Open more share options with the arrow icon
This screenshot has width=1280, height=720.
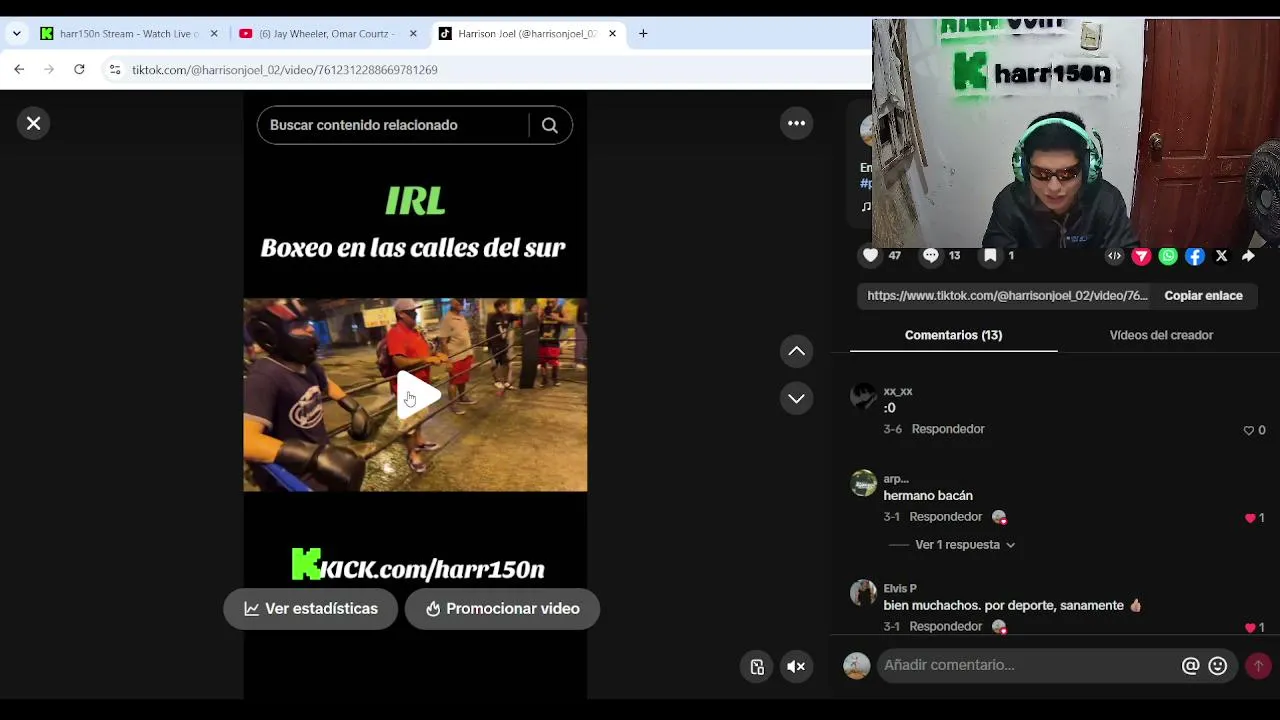tap(1248, 256)
